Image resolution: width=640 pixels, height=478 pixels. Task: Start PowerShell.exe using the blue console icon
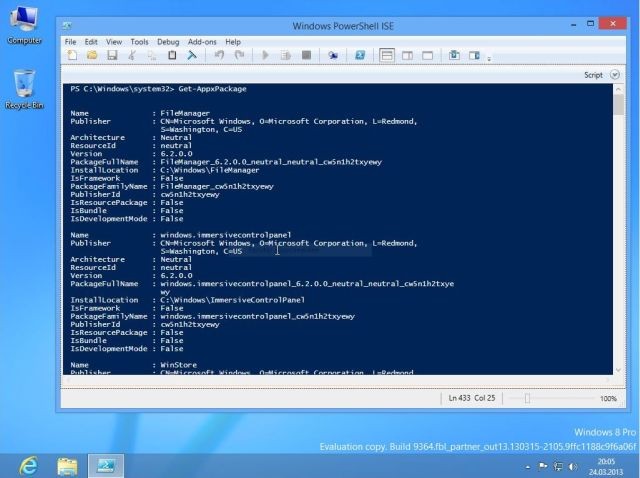click(x=360, y=55)
